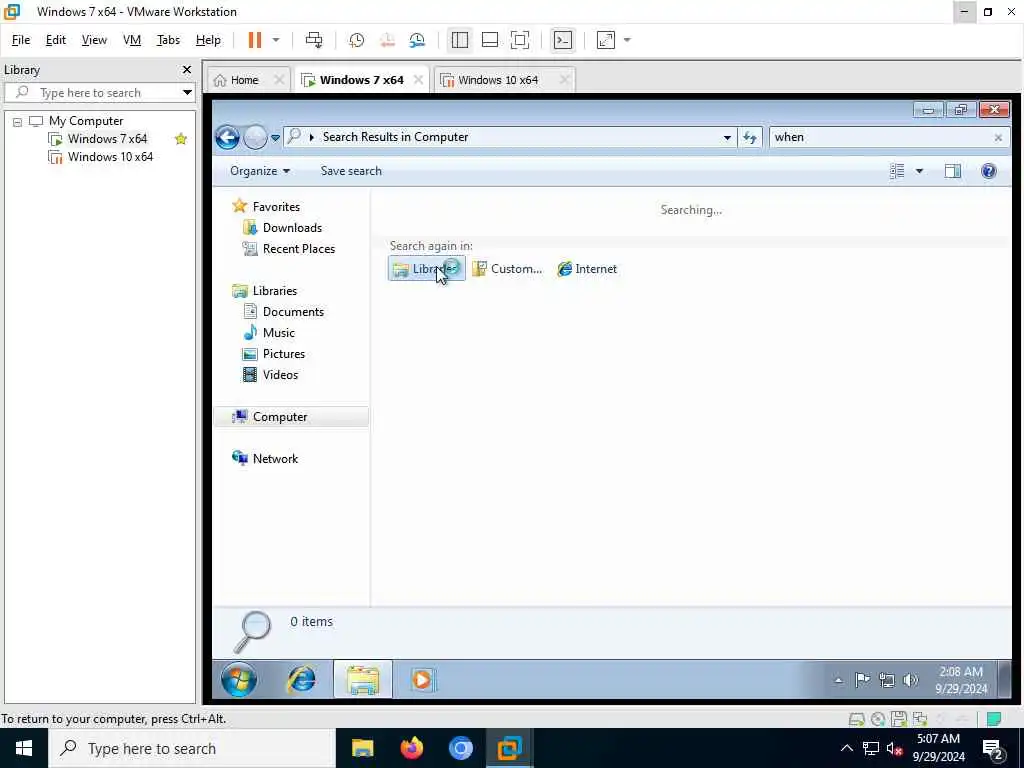Open power options dropdown beside pause button
Screen dimensions: 1024x768
(x=276, y=40)
